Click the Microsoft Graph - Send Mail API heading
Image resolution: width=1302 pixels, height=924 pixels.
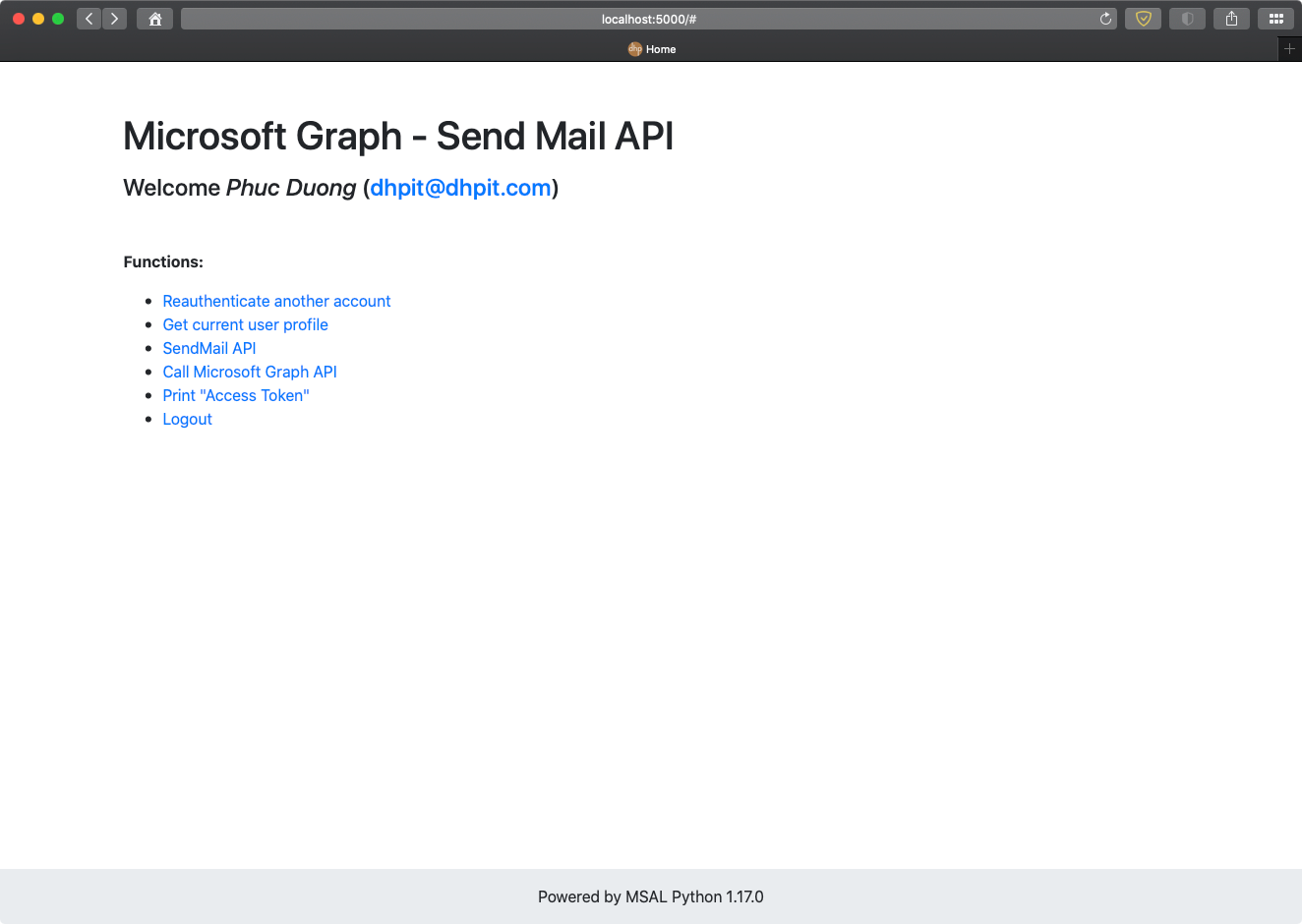click(398, 136)
